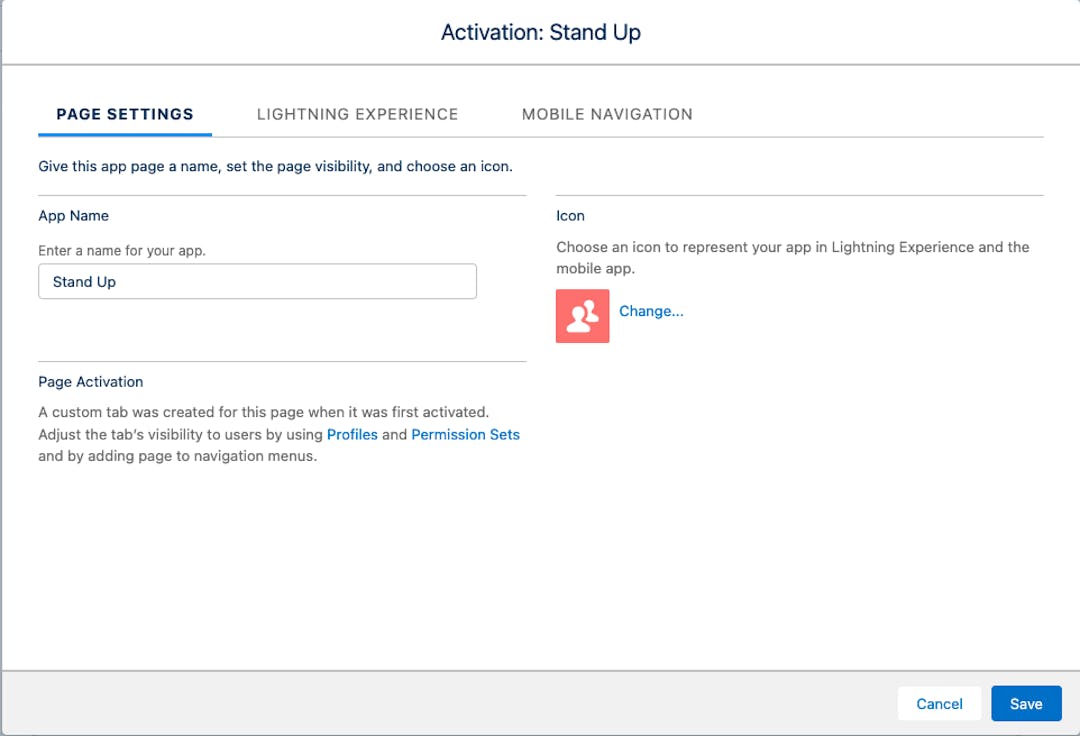Click the Change link beside the icon

click(651, 311)
